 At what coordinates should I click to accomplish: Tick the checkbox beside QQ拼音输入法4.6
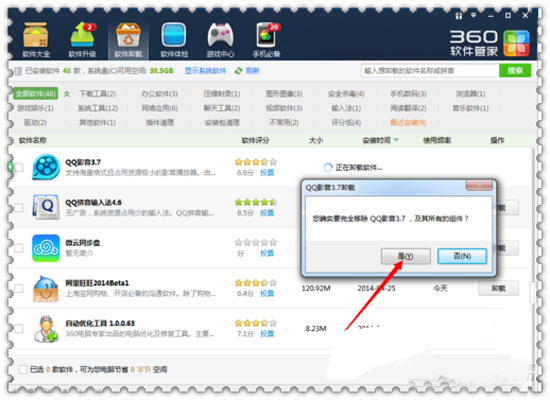coord(19,208)
